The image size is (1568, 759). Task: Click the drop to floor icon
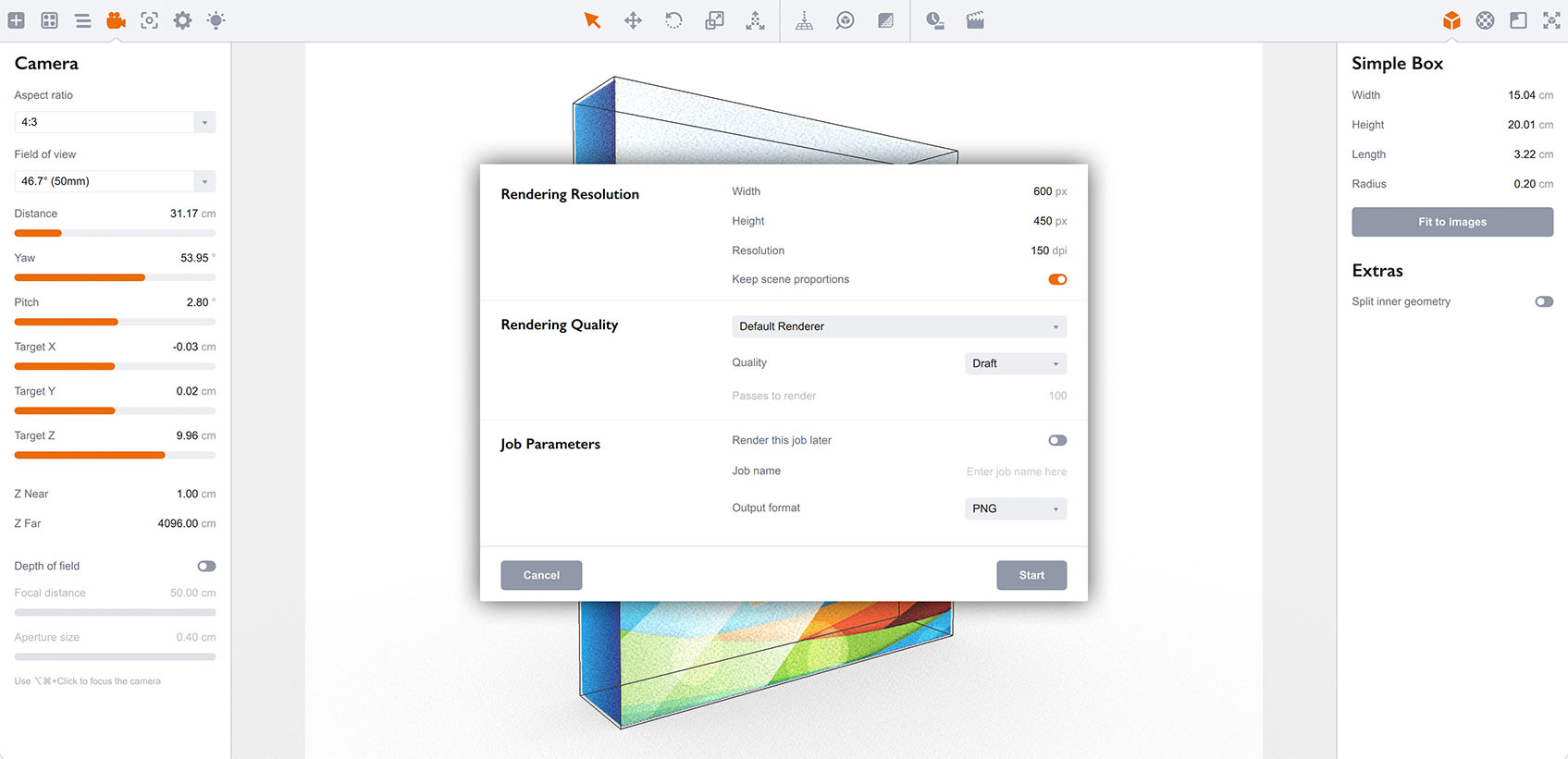[805, 20]
